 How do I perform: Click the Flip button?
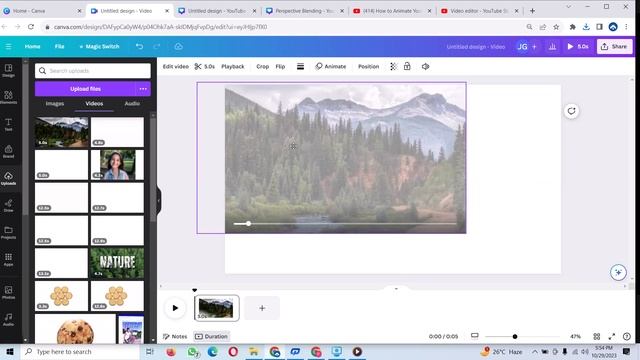[x=280, y=67]
